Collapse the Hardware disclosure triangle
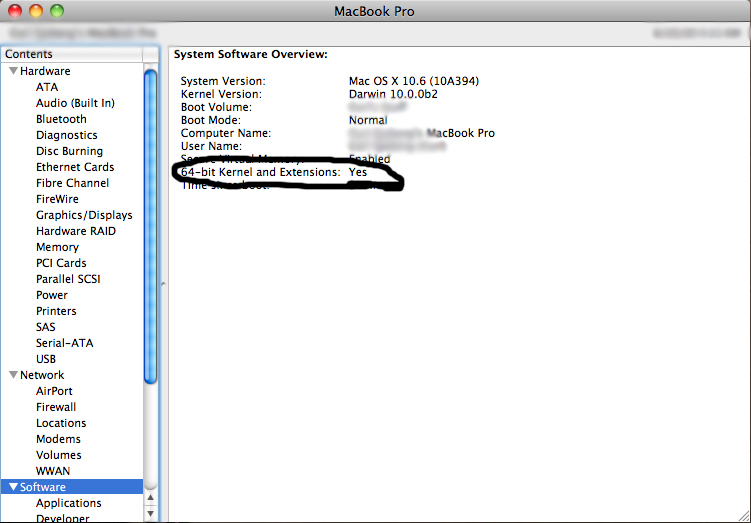The height and width of the screenshot is (523, 751). coord(13,71)
